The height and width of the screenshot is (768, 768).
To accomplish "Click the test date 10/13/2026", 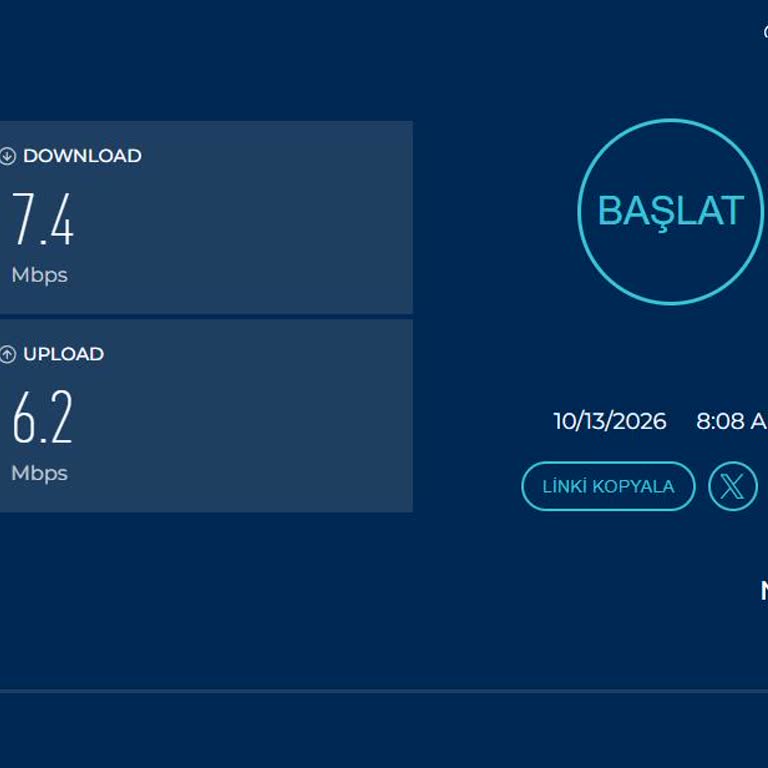I will (610, 421).
